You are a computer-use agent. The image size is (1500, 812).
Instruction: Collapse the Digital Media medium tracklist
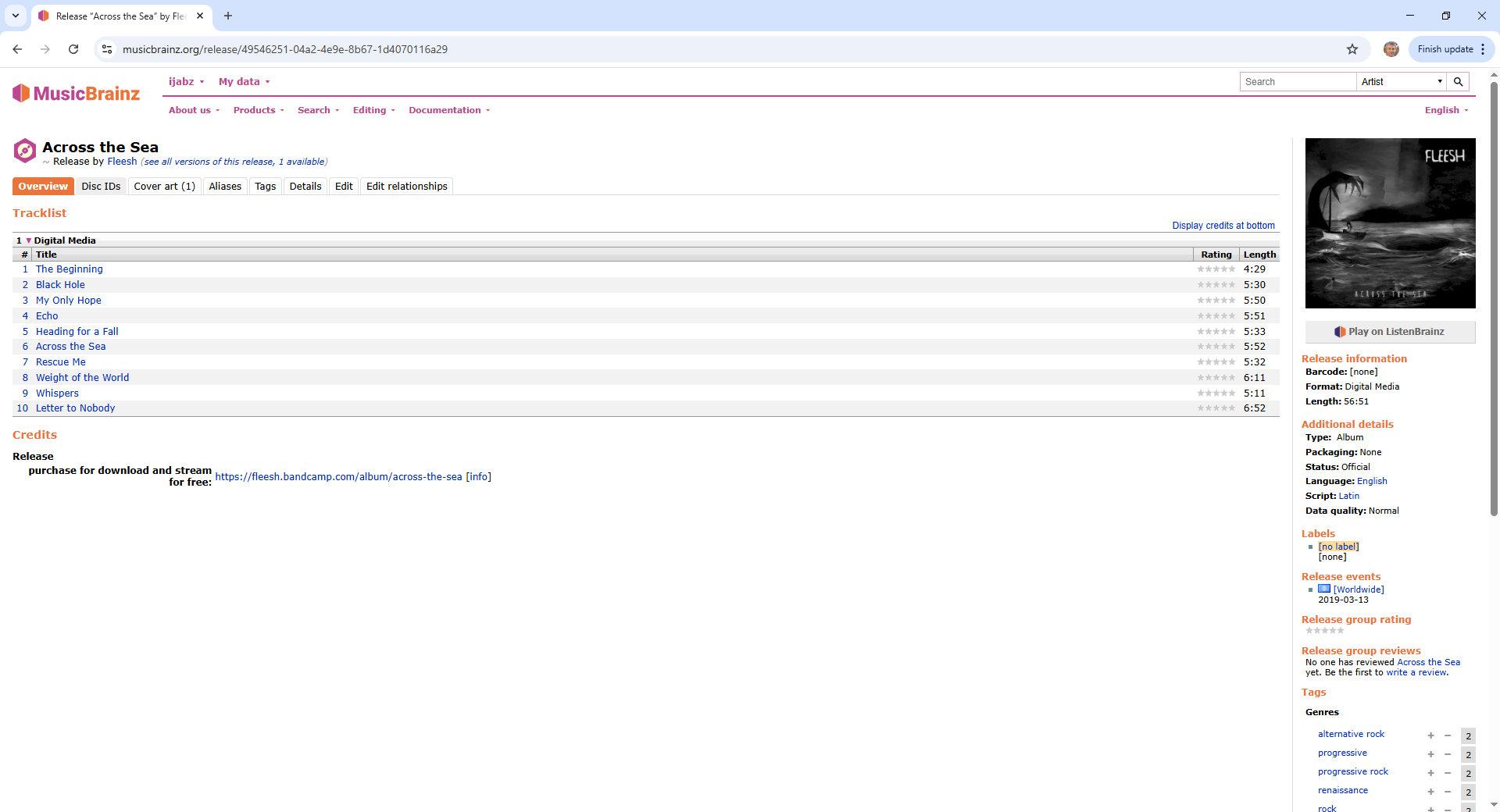(x=29, y=240)
